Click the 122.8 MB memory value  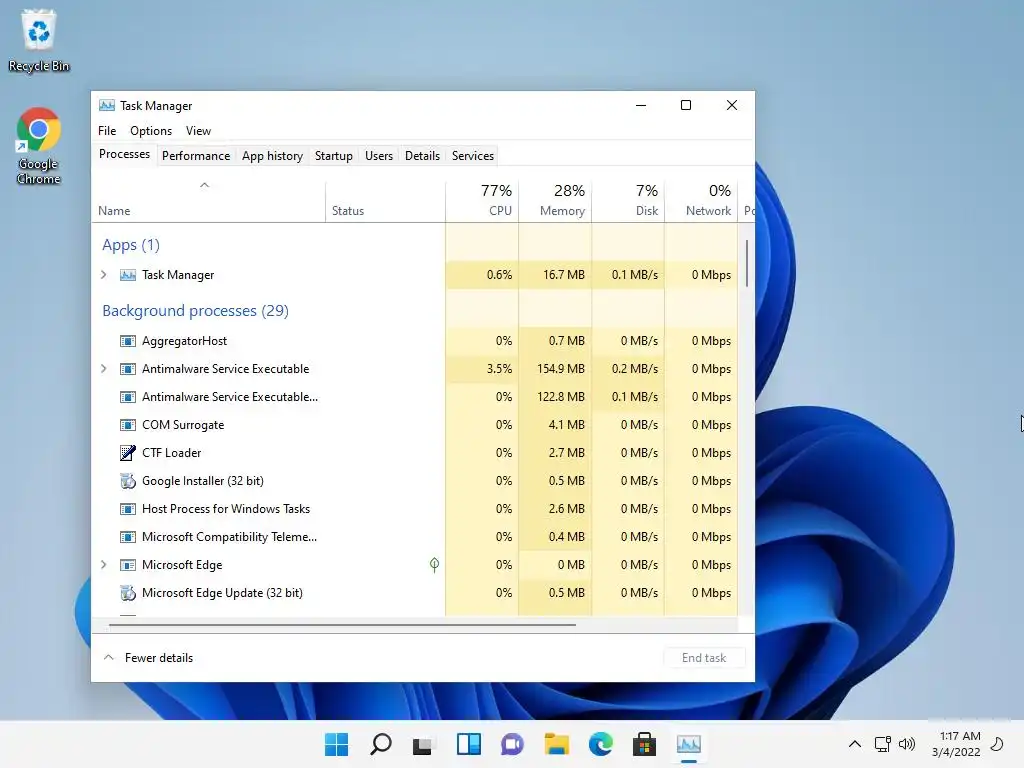click(x=561, y=397)
